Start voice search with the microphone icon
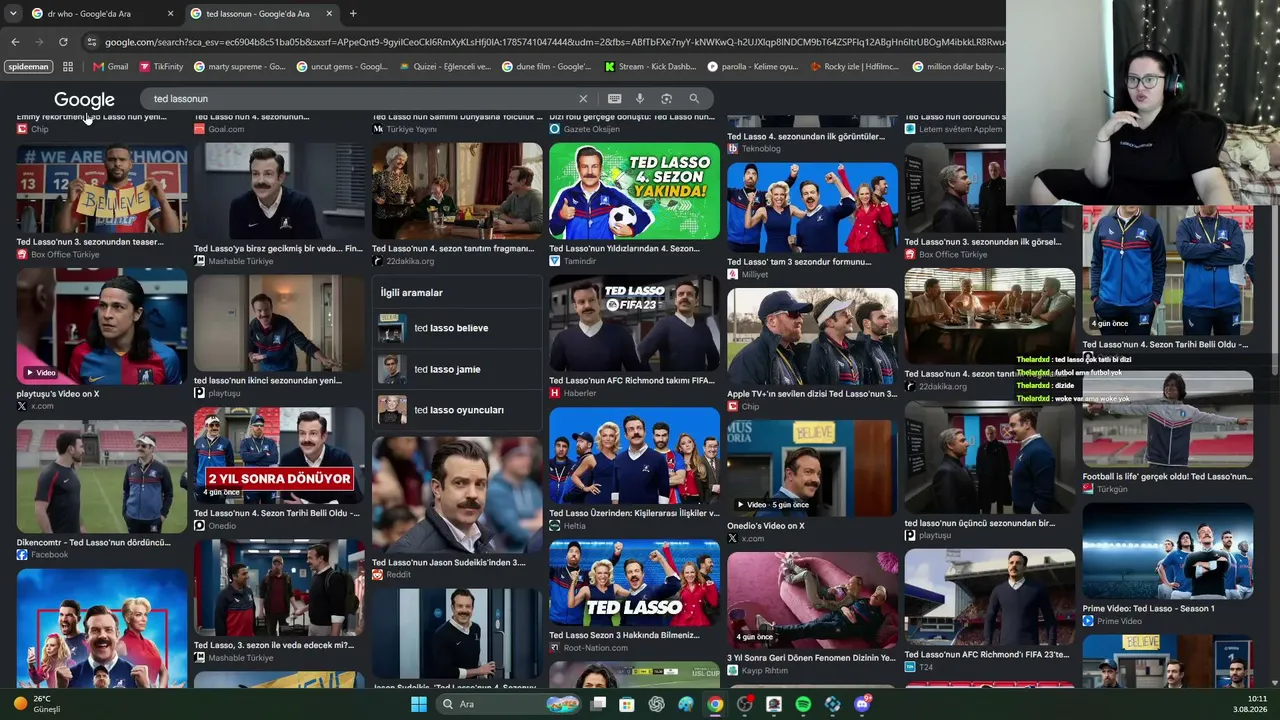This screenshot has width=1280, height=720. point(640,99)
